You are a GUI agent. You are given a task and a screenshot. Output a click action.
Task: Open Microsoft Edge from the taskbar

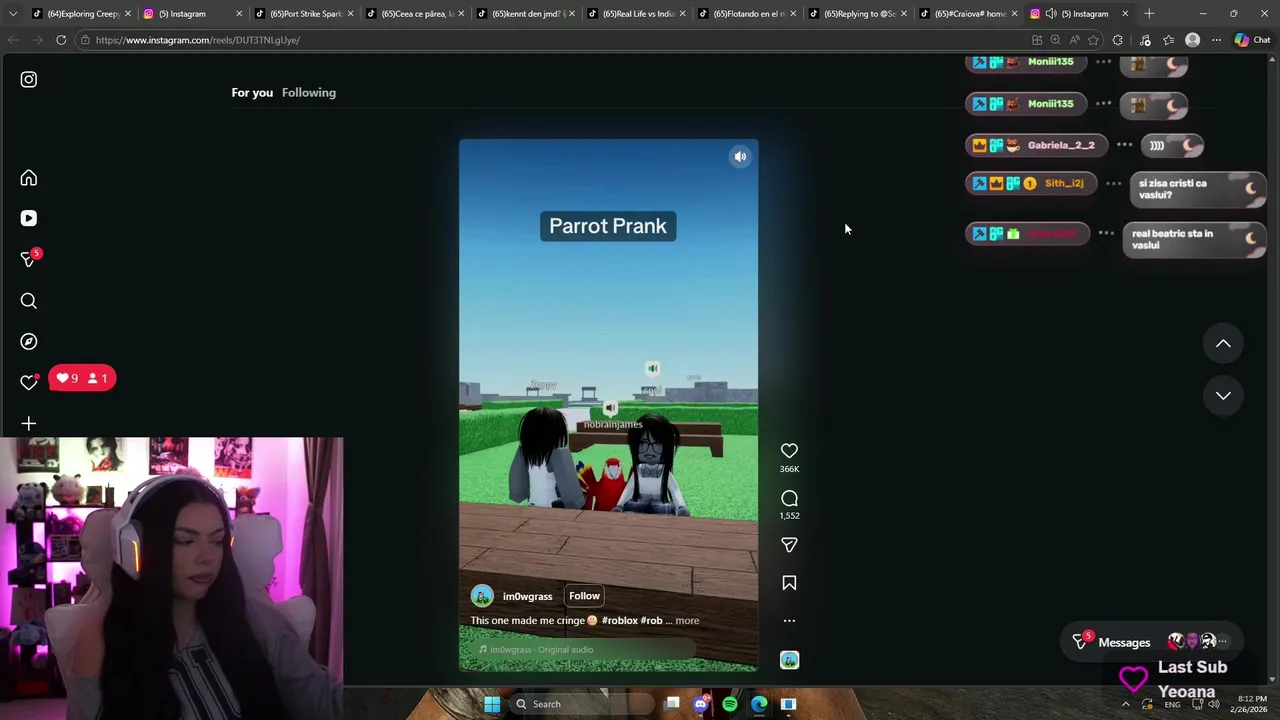click(x=759, y=704)
